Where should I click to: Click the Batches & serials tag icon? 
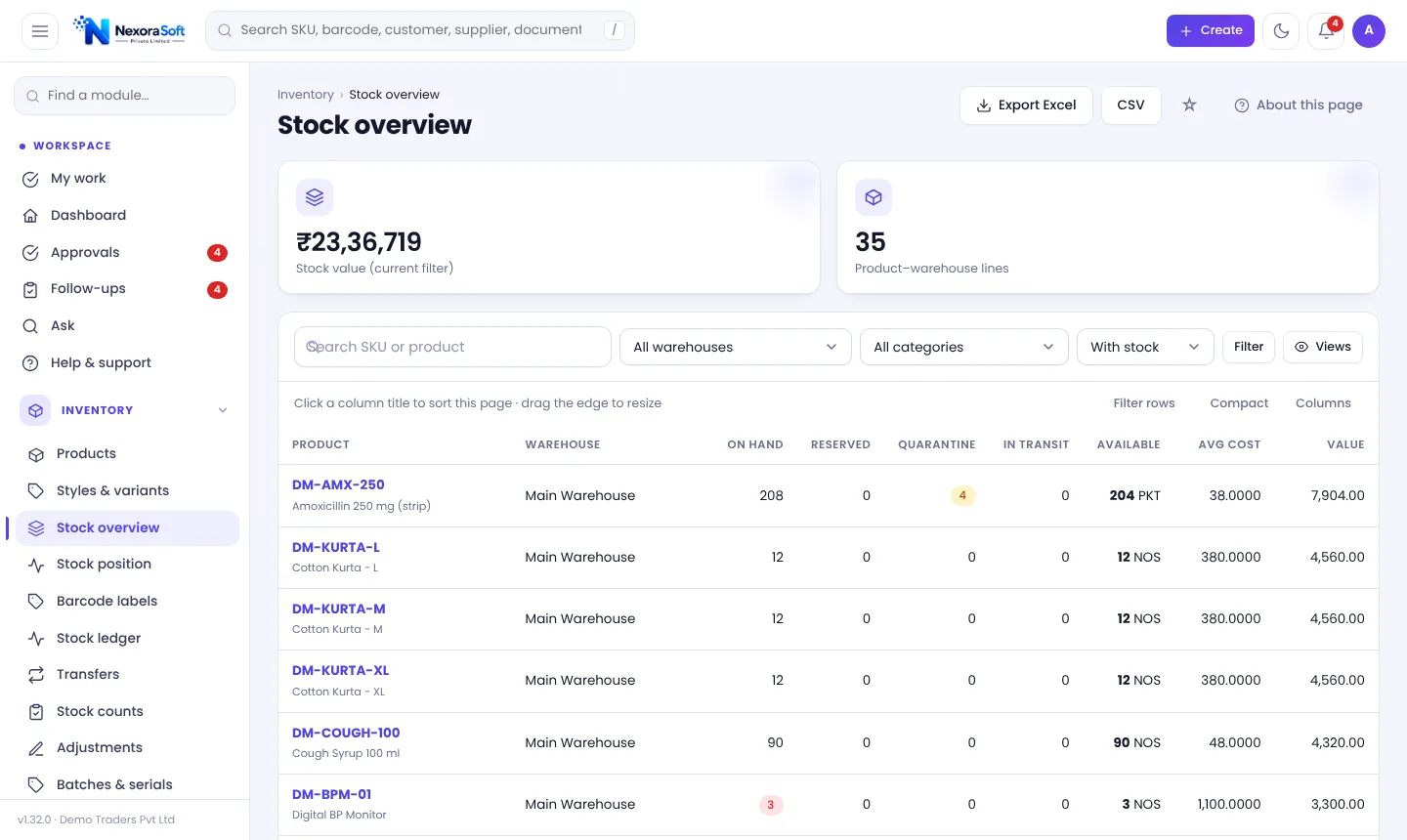[x=36, y=785]
